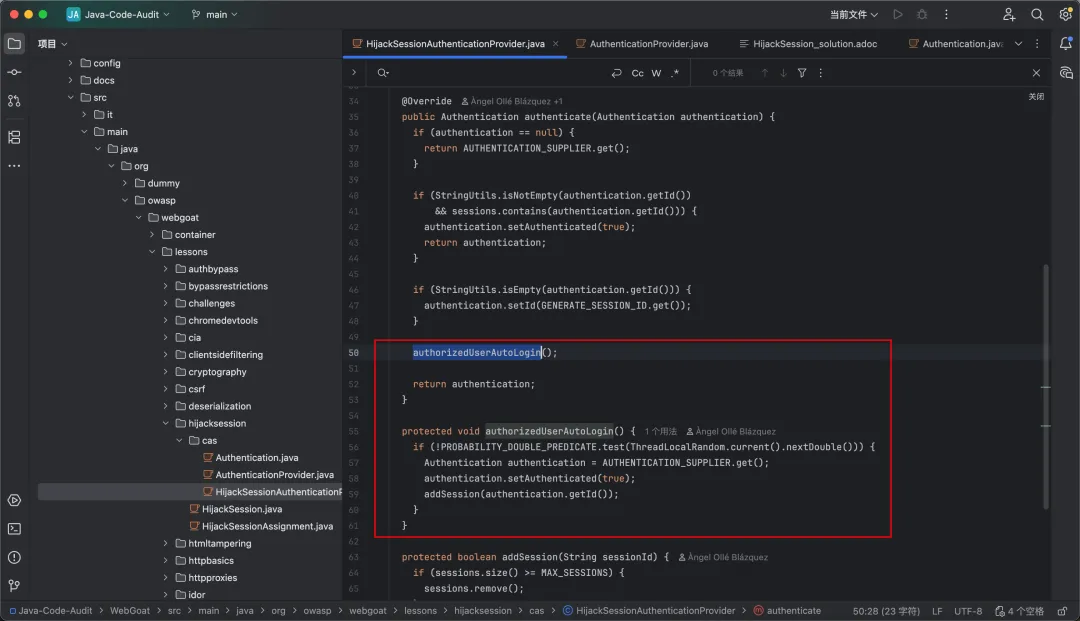Open the Structure tool window icon

pos(14,138)
